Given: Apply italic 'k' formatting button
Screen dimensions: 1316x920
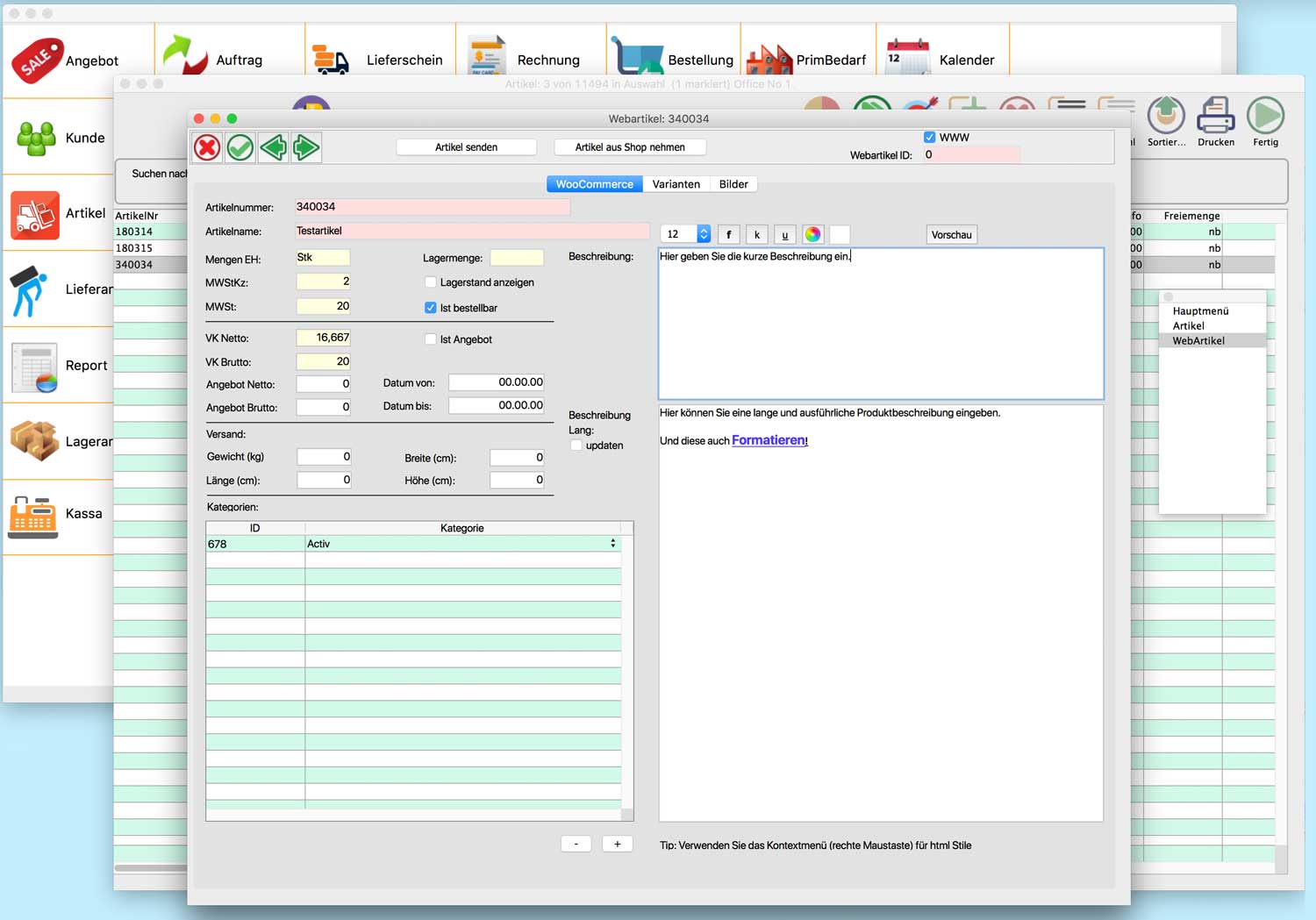Looking at the screenshot, I should click(757, 234).
